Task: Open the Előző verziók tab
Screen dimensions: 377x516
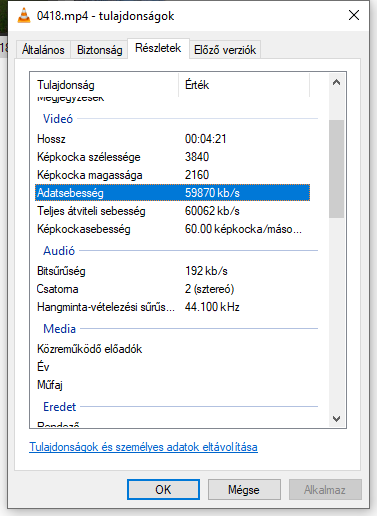Action: (x=225, y=50)
